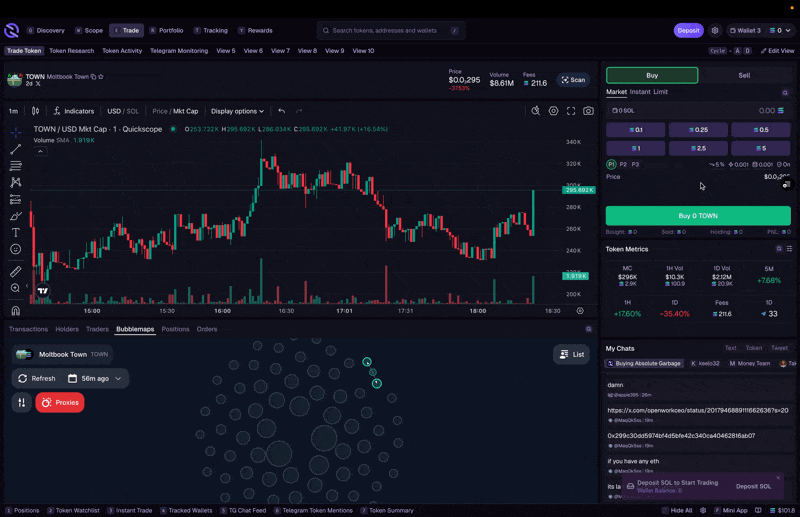
Task: Select the chart patterns drawing tool
Action: 16,182
